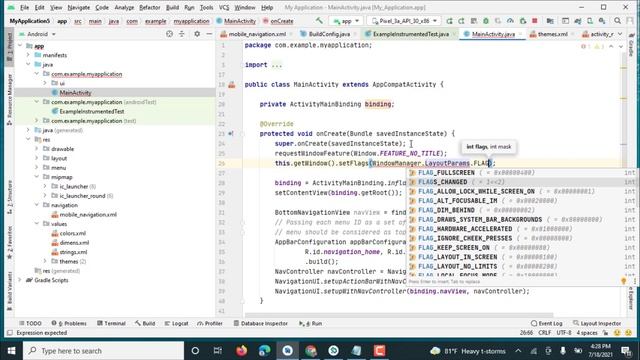Screen dimensions: 640x360
Task: Click the Search Everywhere magnifier icon
Action: (x=617, y=21)
